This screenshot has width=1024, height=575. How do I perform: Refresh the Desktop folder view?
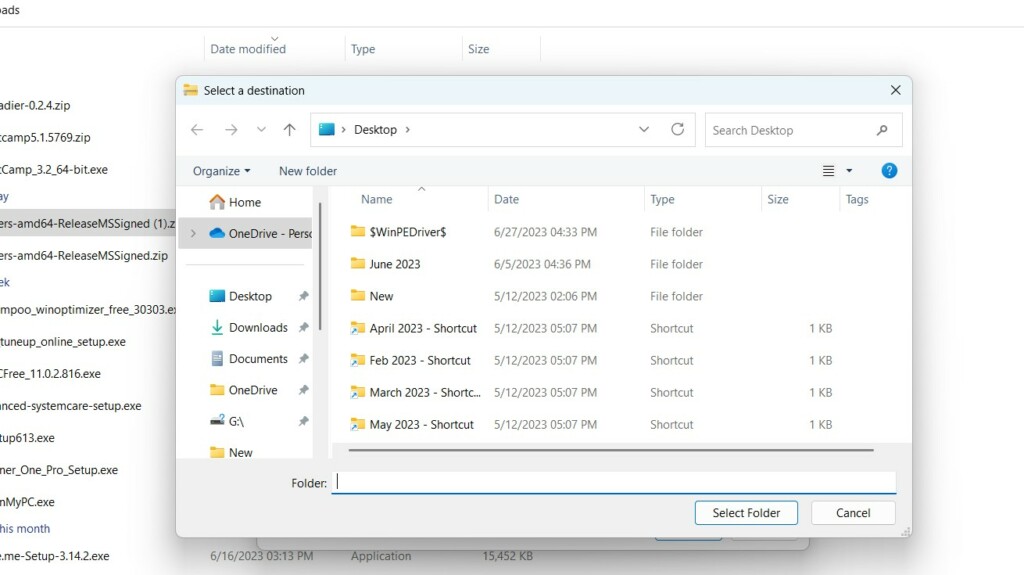[x=677, y=129]
